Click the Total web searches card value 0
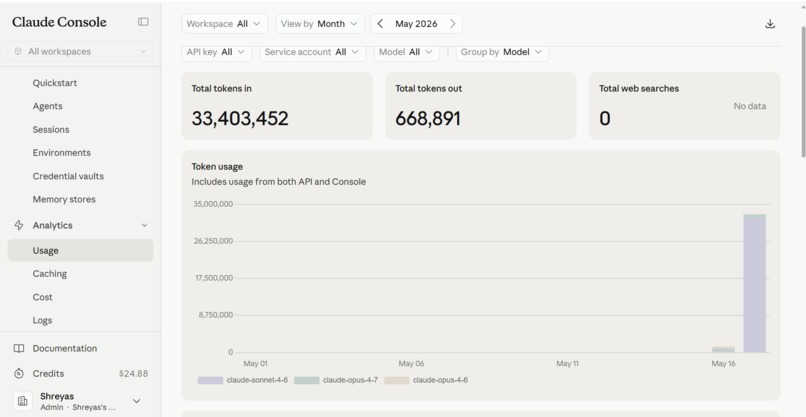 point(604,118)
